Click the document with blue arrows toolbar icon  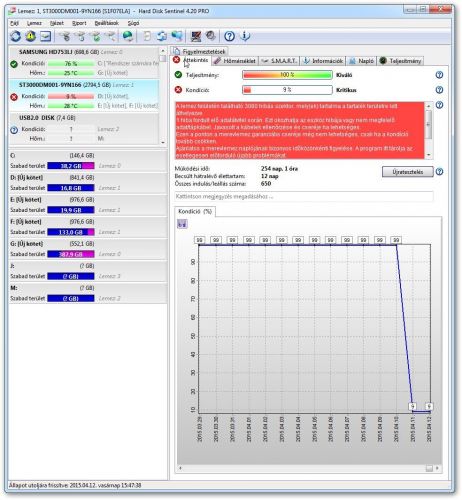(x=162, y=36)
